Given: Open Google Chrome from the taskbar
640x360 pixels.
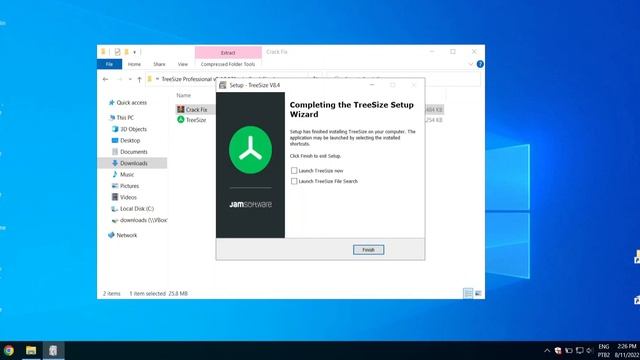Looking at the screenshot, I should pyautogui.click(x=9, y=350).
